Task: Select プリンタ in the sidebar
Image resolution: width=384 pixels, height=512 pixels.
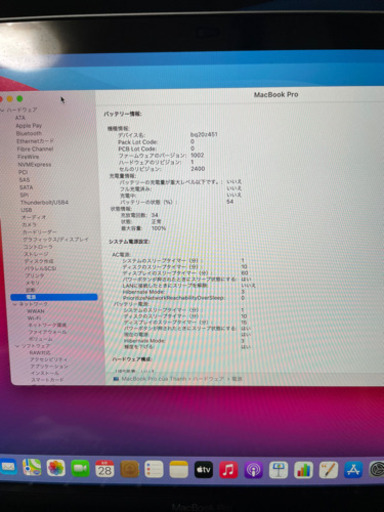Action: 35,276
